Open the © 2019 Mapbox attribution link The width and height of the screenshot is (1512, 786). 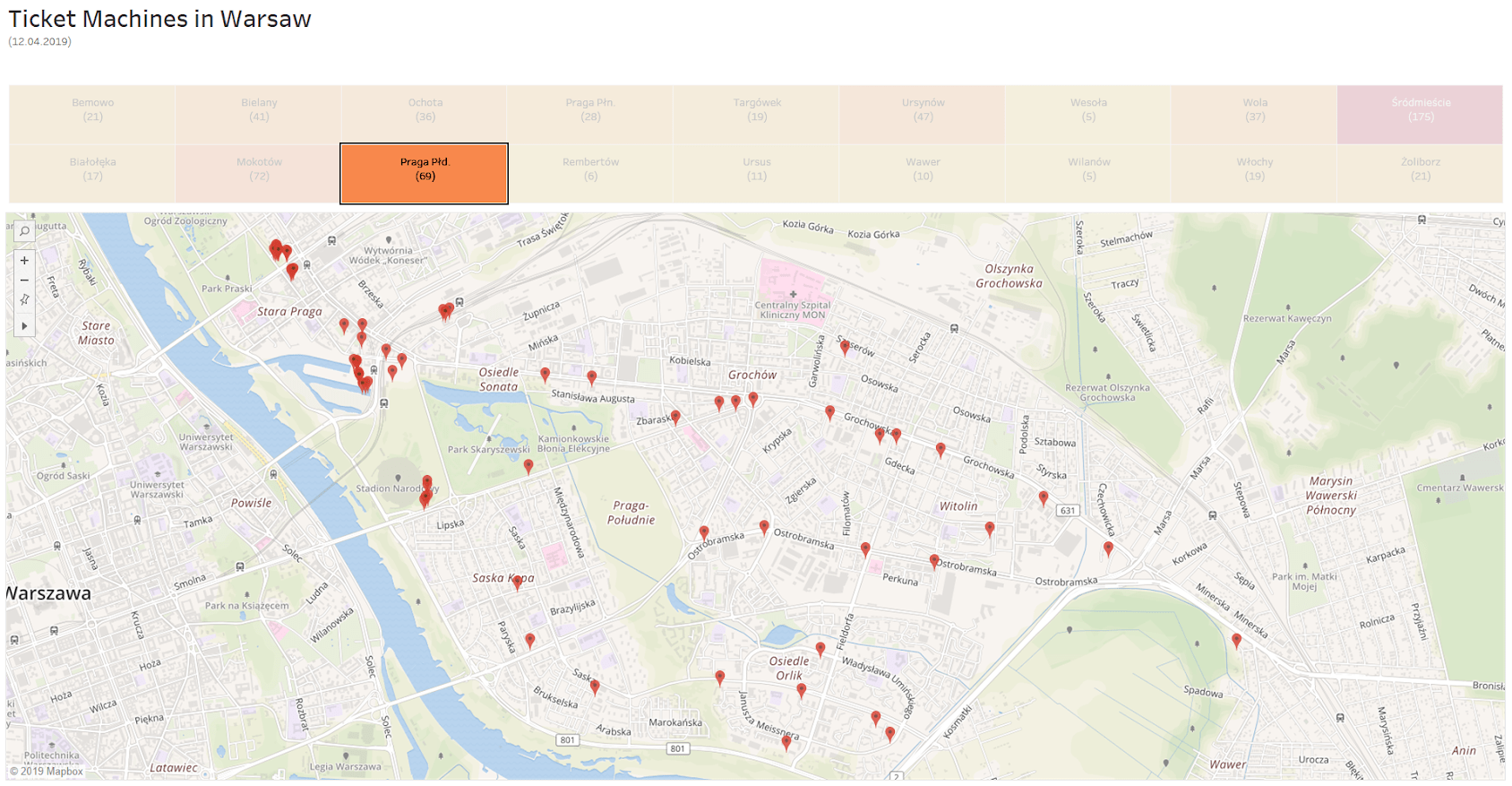47,771
